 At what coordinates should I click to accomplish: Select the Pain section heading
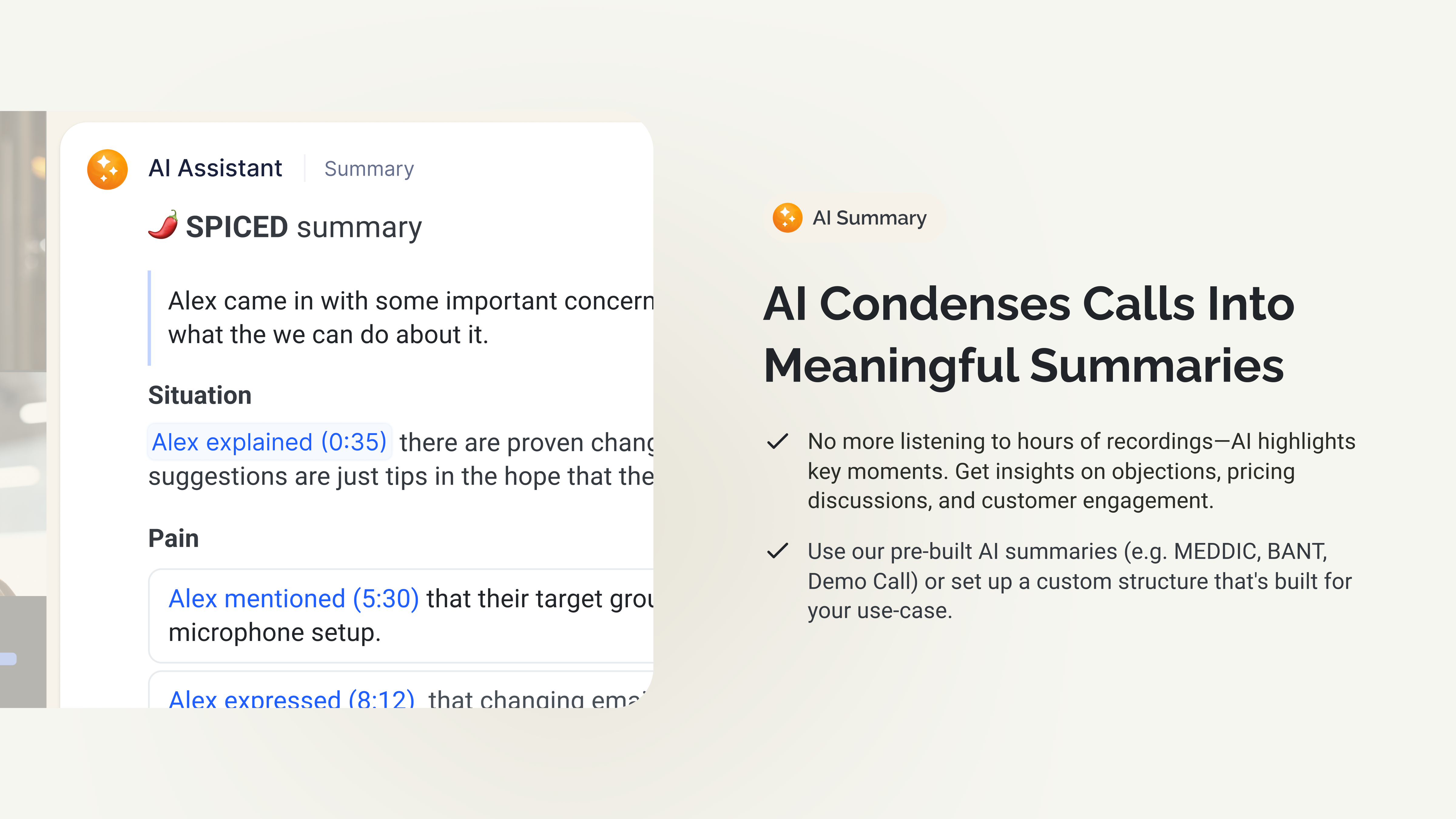(173, 538)
